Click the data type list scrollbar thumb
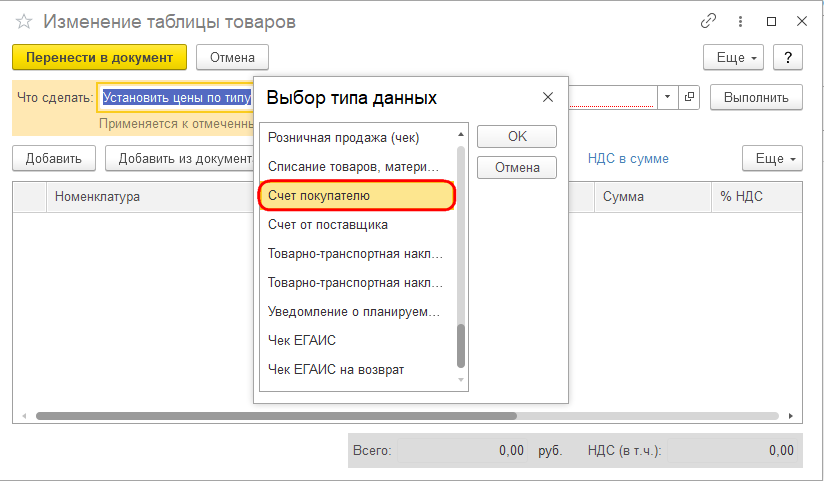 click(461, 346)
